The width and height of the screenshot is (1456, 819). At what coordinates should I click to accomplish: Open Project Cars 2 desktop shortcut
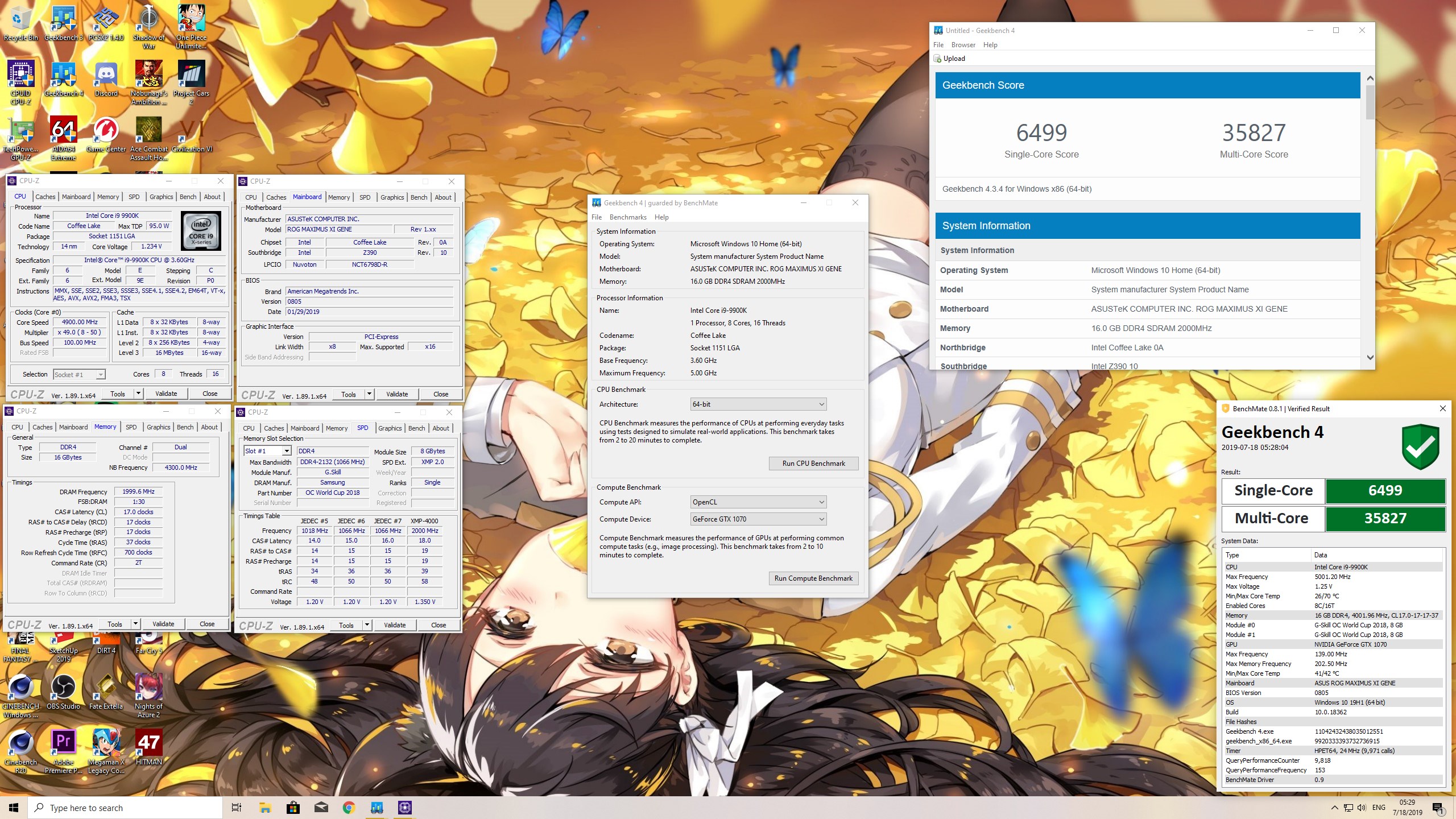pos(191,82)
